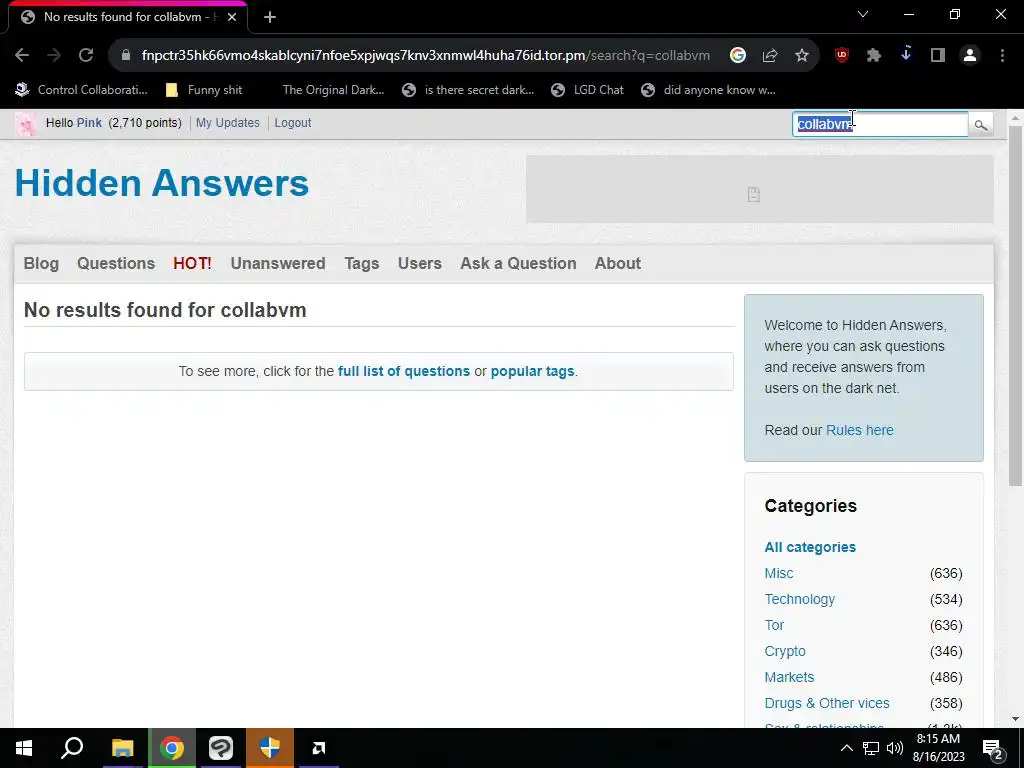
Task: Click the browser address bar URL
Action: pos(425,56)
